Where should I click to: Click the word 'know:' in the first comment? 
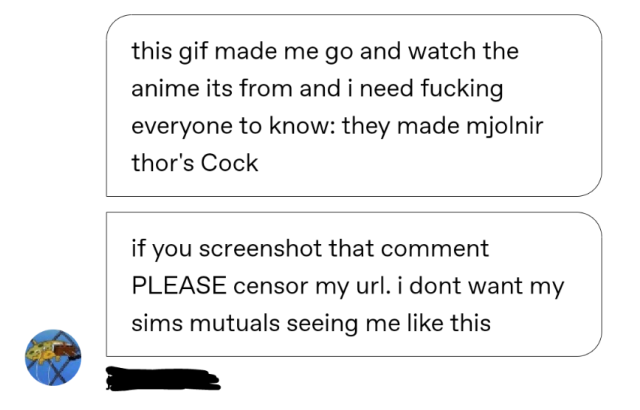point(302,125)
